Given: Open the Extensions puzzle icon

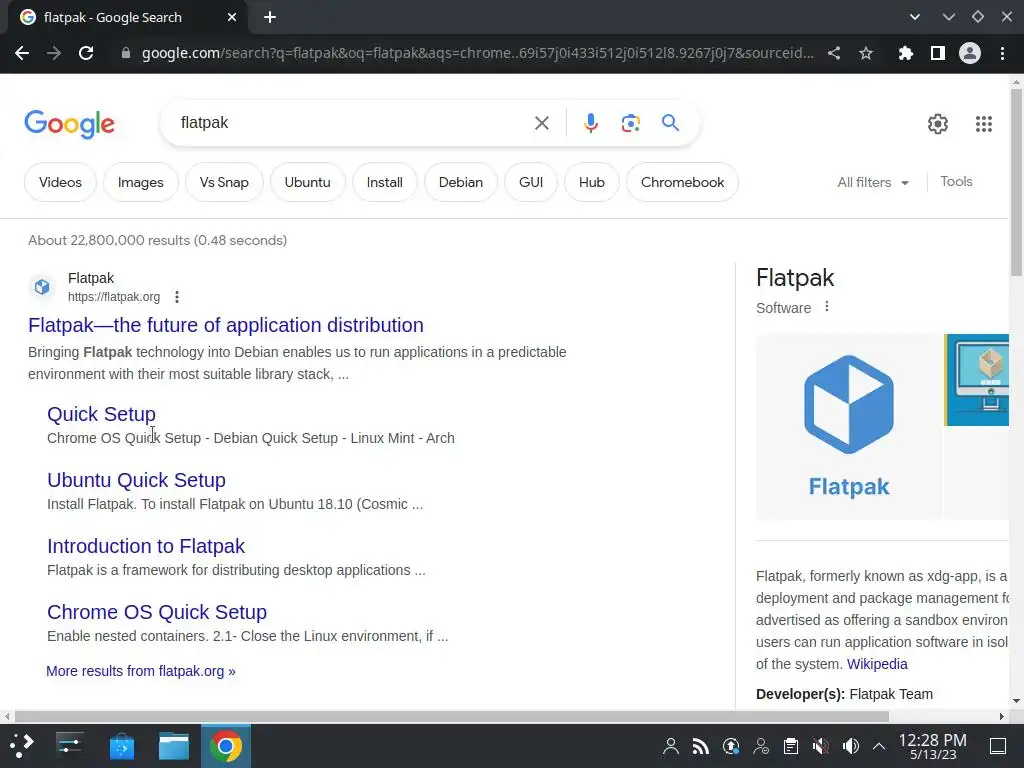Looking at the screenshot, I should coord(905,54).
